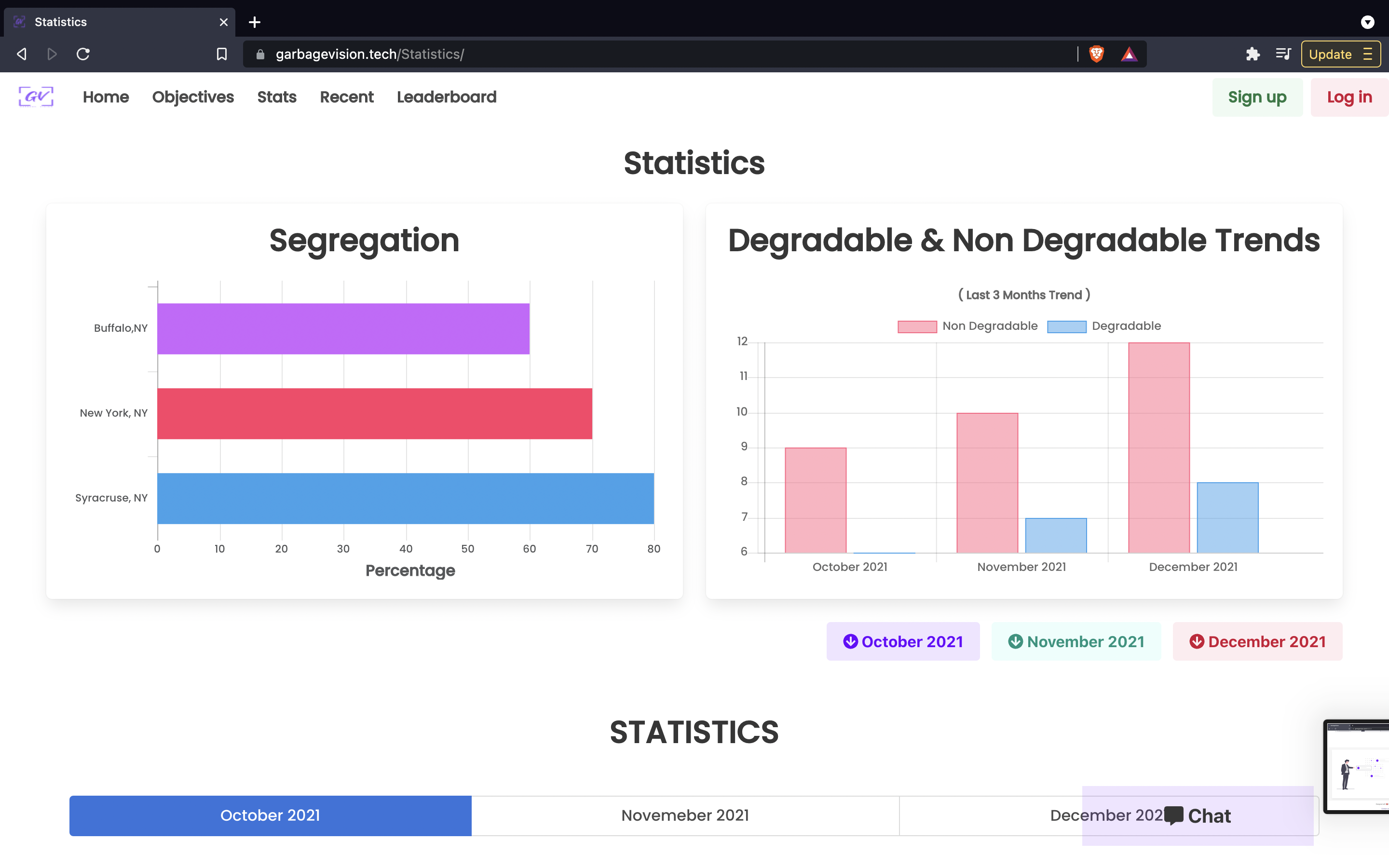Toggle Non Degradable legend series
Screen dimensions: 1389x868
[x=967, y=326]
